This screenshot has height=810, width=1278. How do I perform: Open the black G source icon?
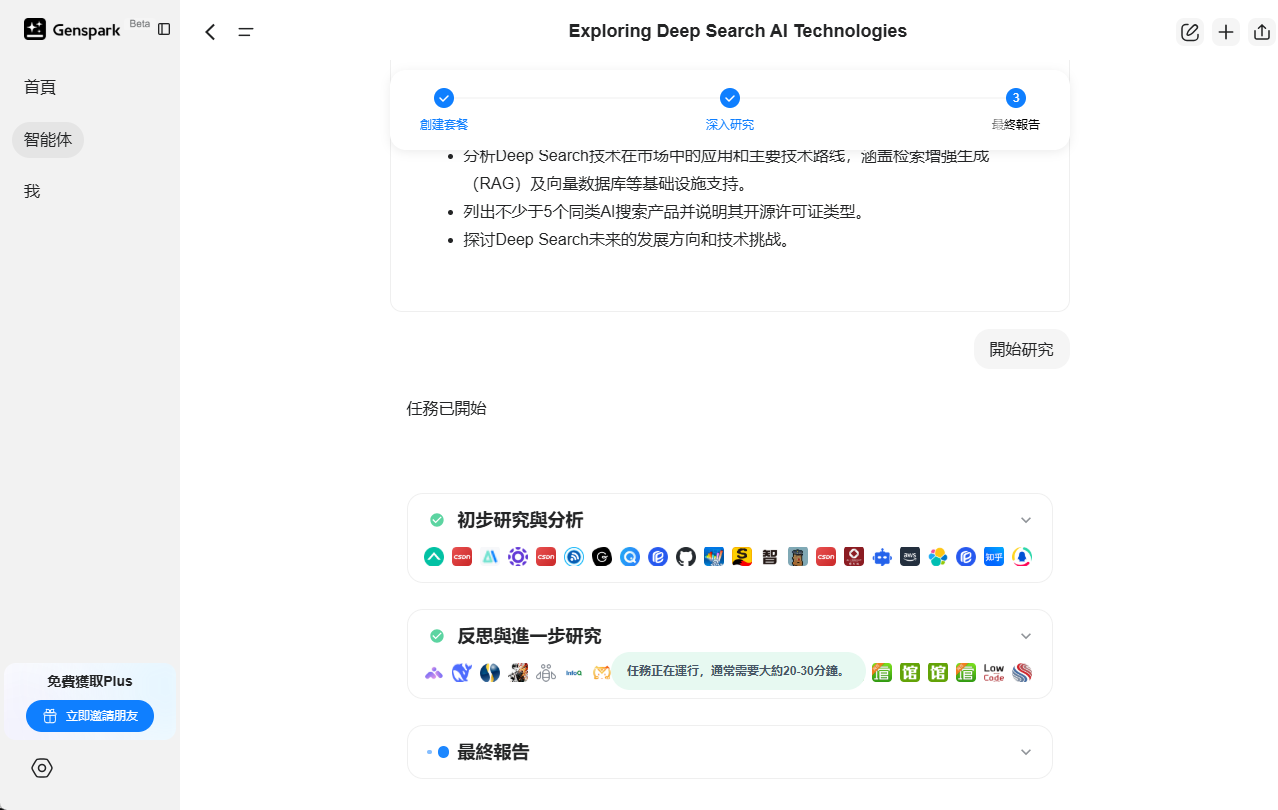tap(602, 557)
